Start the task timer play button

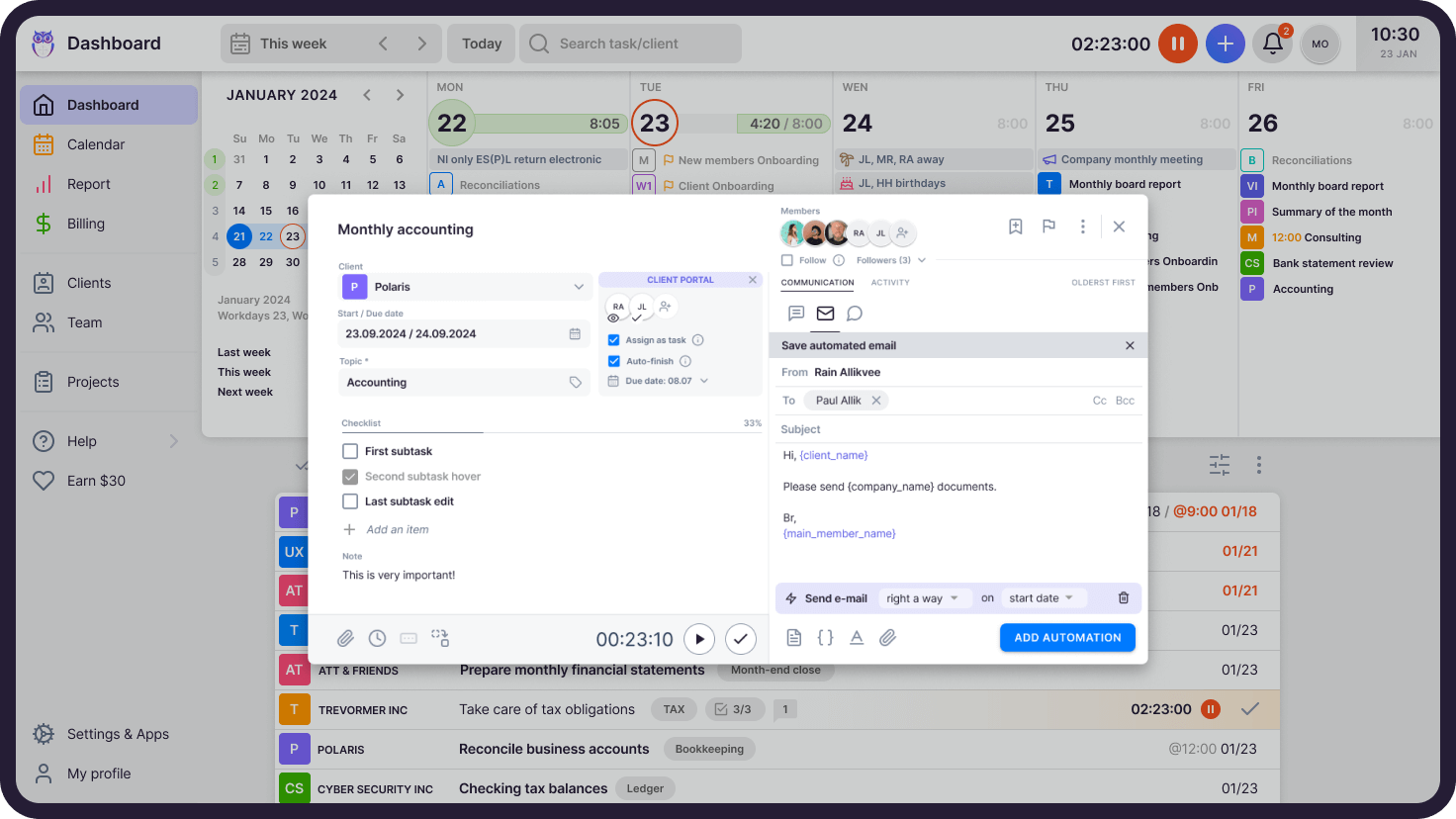click(699, 639)
